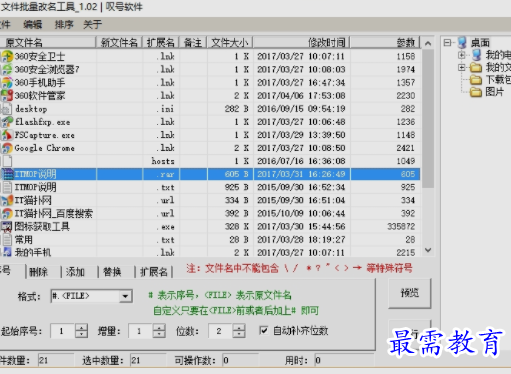
Task: Switch to the 扩展名 tab
Action: point(154,272)
